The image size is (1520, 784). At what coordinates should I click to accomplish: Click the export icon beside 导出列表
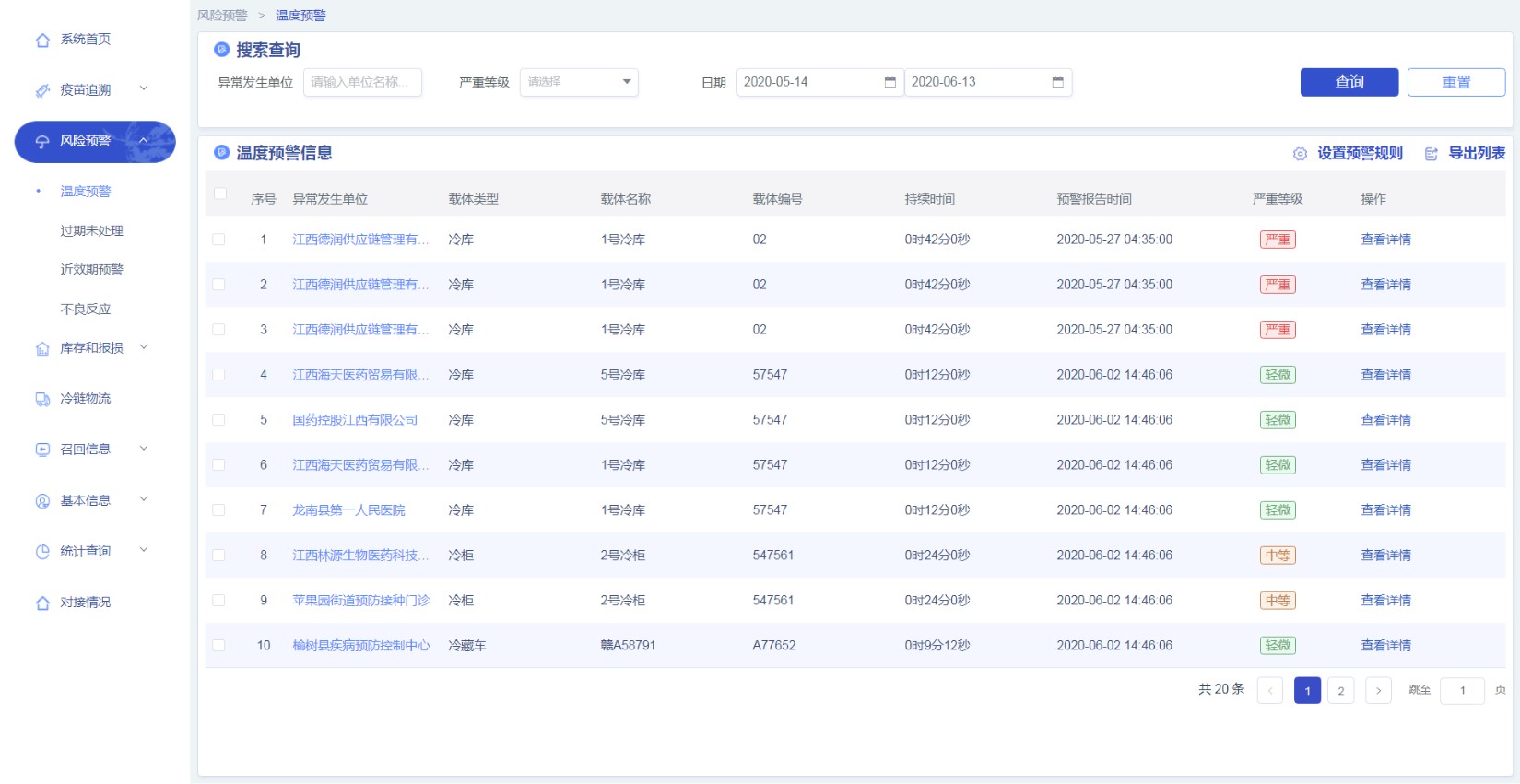click(1432, 154)
